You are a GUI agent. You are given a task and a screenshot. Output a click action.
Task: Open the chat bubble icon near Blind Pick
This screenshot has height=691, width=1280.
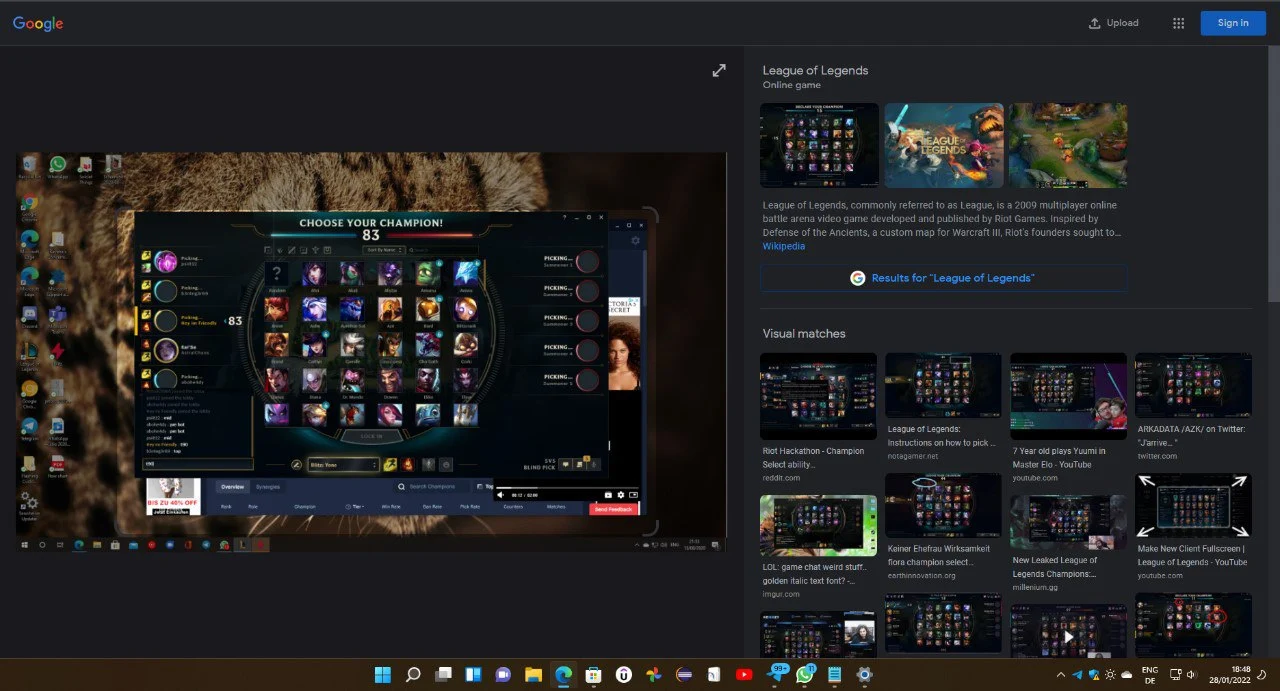(565, 465)
